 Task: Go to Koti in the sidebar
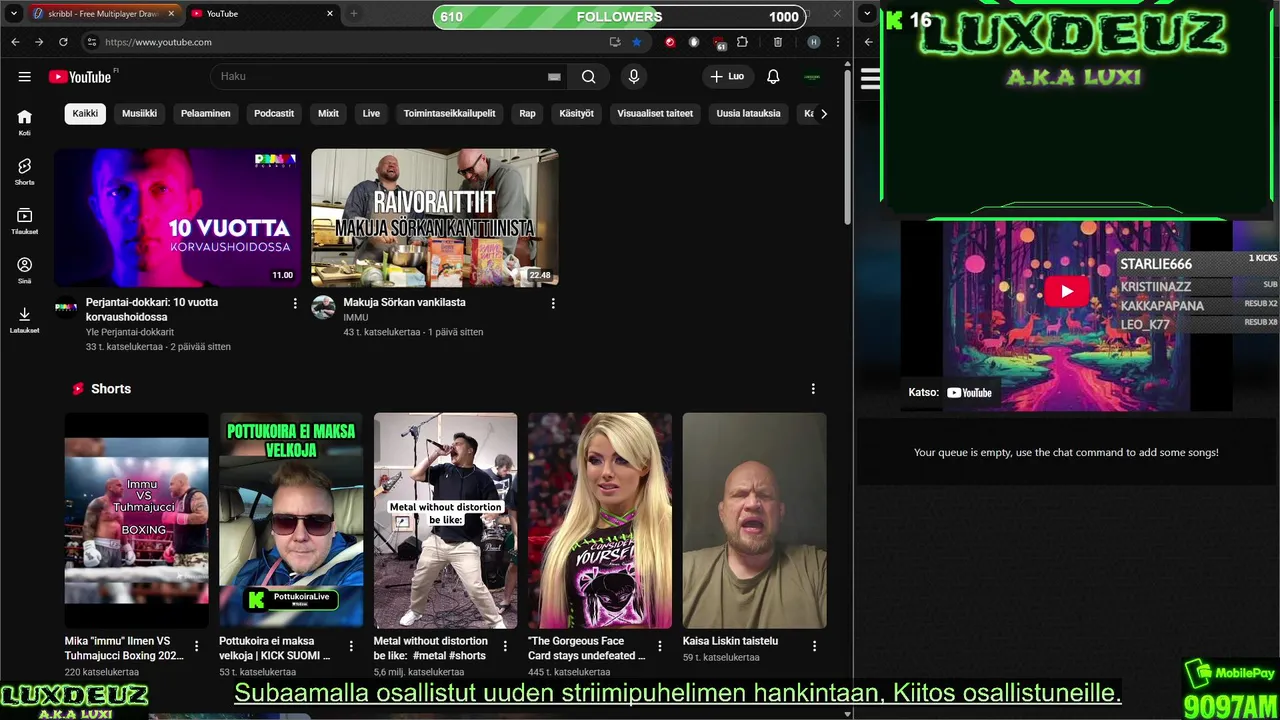[x=24, y=122]
